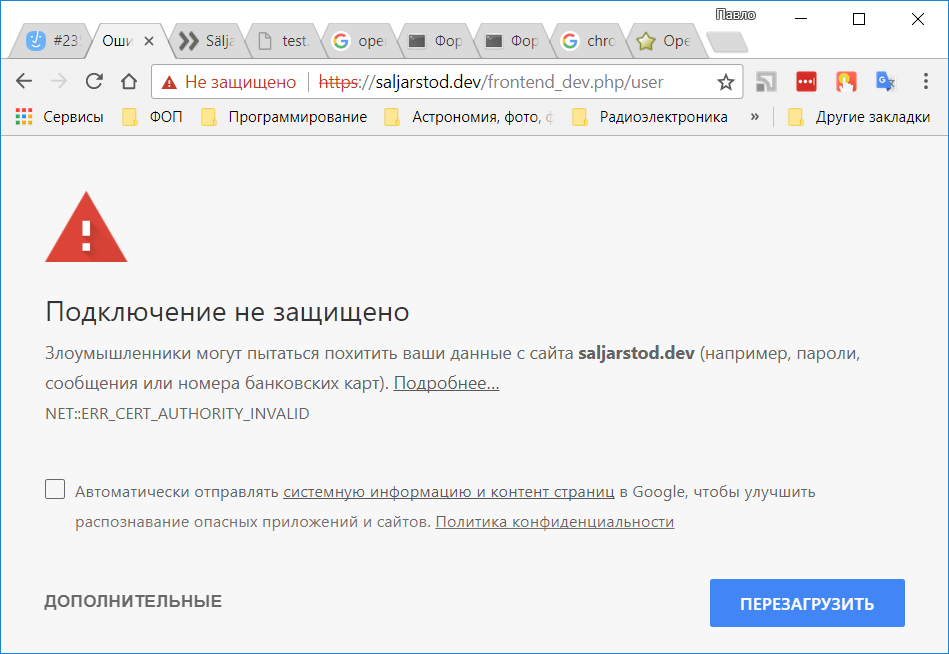Reload the page with the refresh icon
Image resolution: width=949 pixels, height=654 pixels.
pyautogui.click(x=94, y=82)
